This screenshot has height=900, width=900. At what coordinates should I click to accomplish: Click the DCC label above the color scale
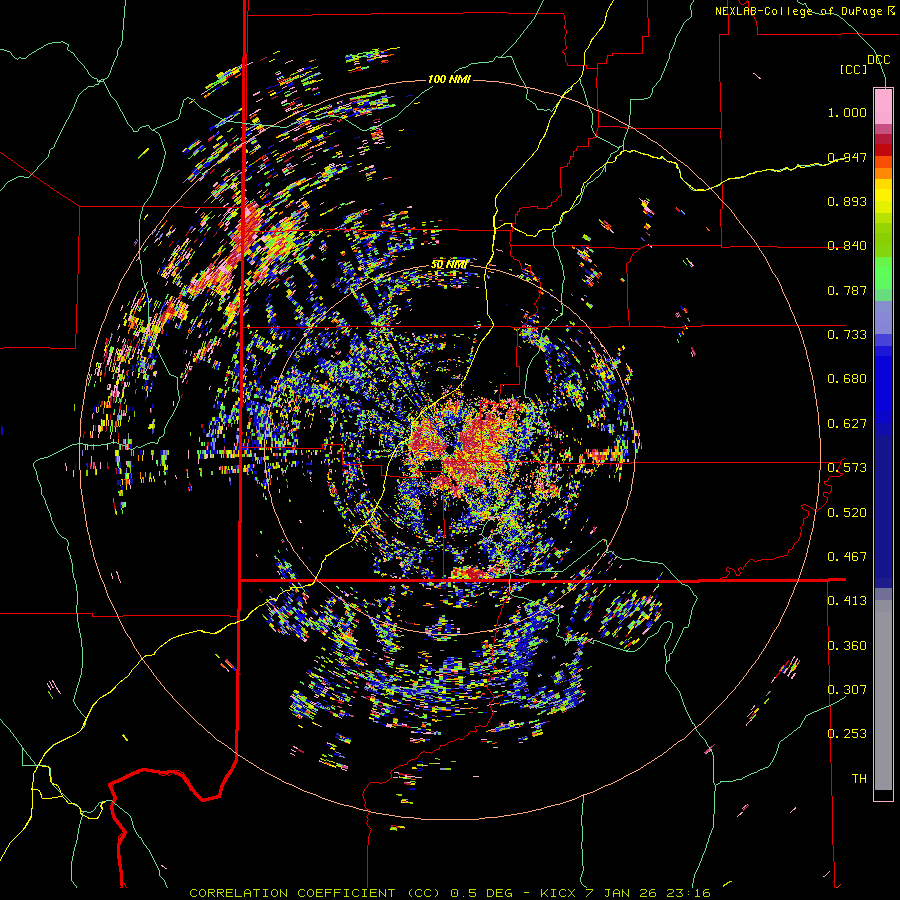[878, 60]
